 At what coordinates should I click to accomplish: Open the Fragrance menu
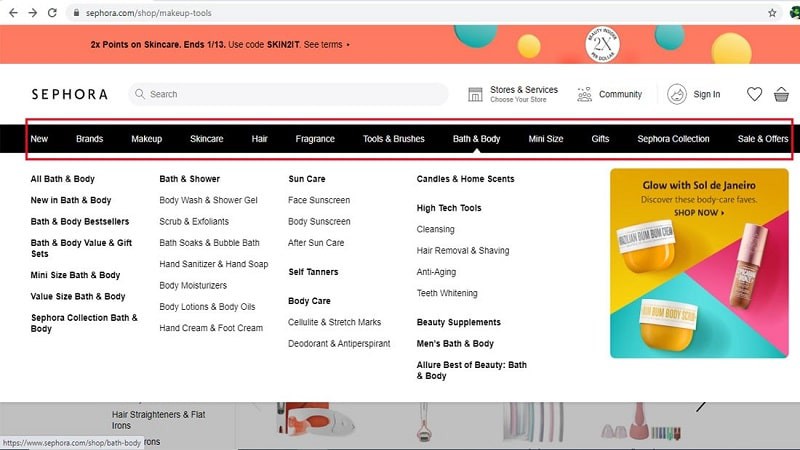point(315,139)
